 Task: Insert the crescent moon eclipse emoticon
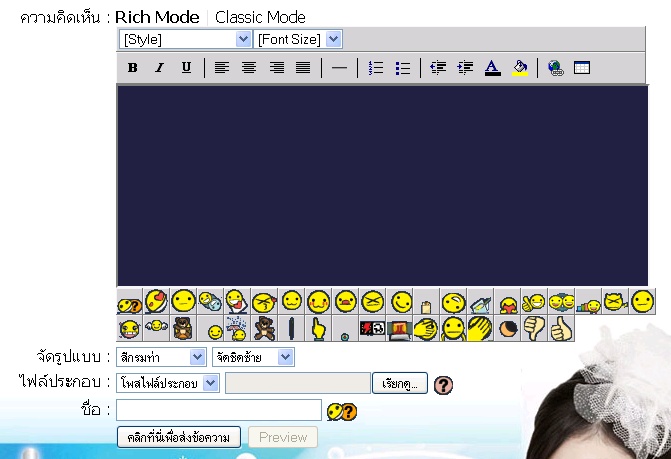point(508,329)
